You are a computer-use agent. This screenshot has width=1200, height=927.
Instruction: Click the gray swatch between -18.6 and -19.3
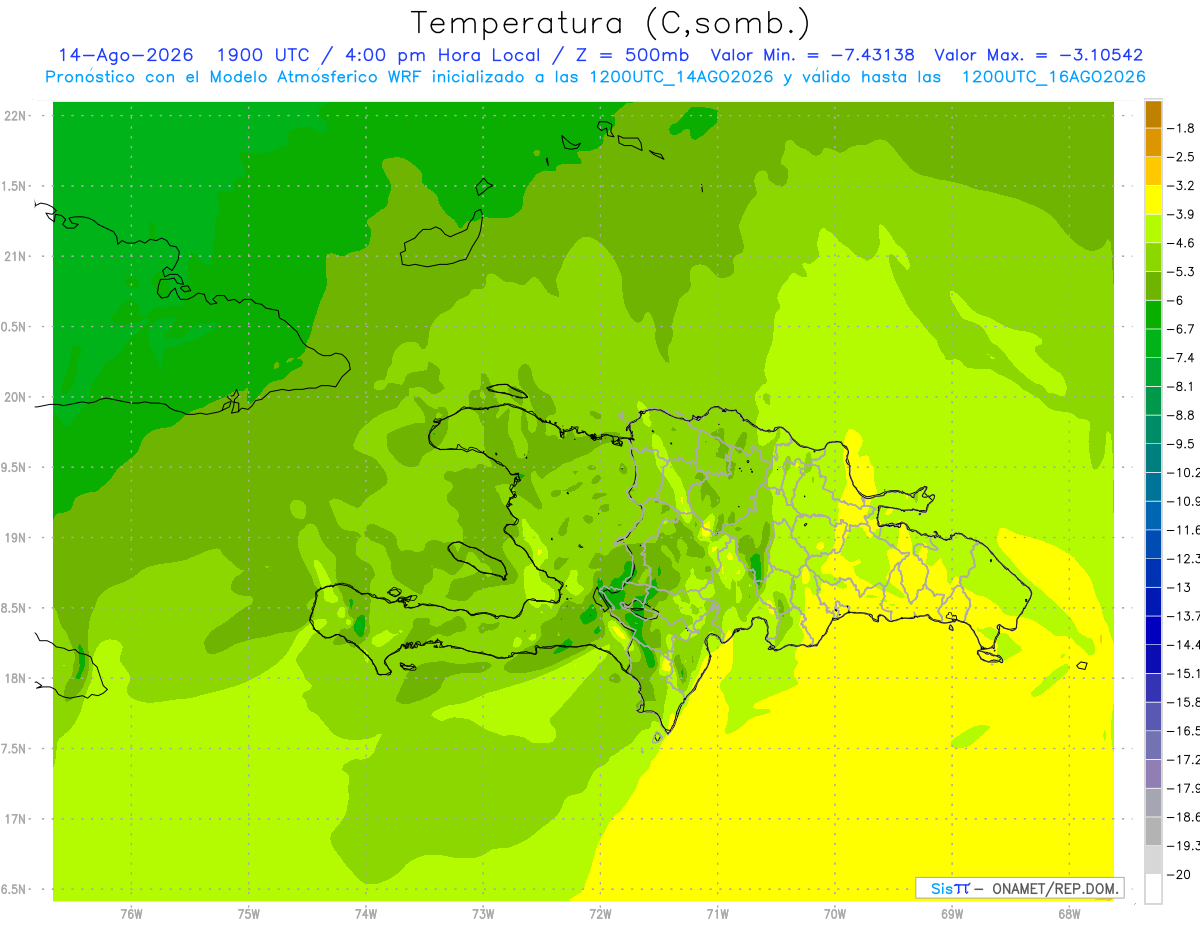1153,830
